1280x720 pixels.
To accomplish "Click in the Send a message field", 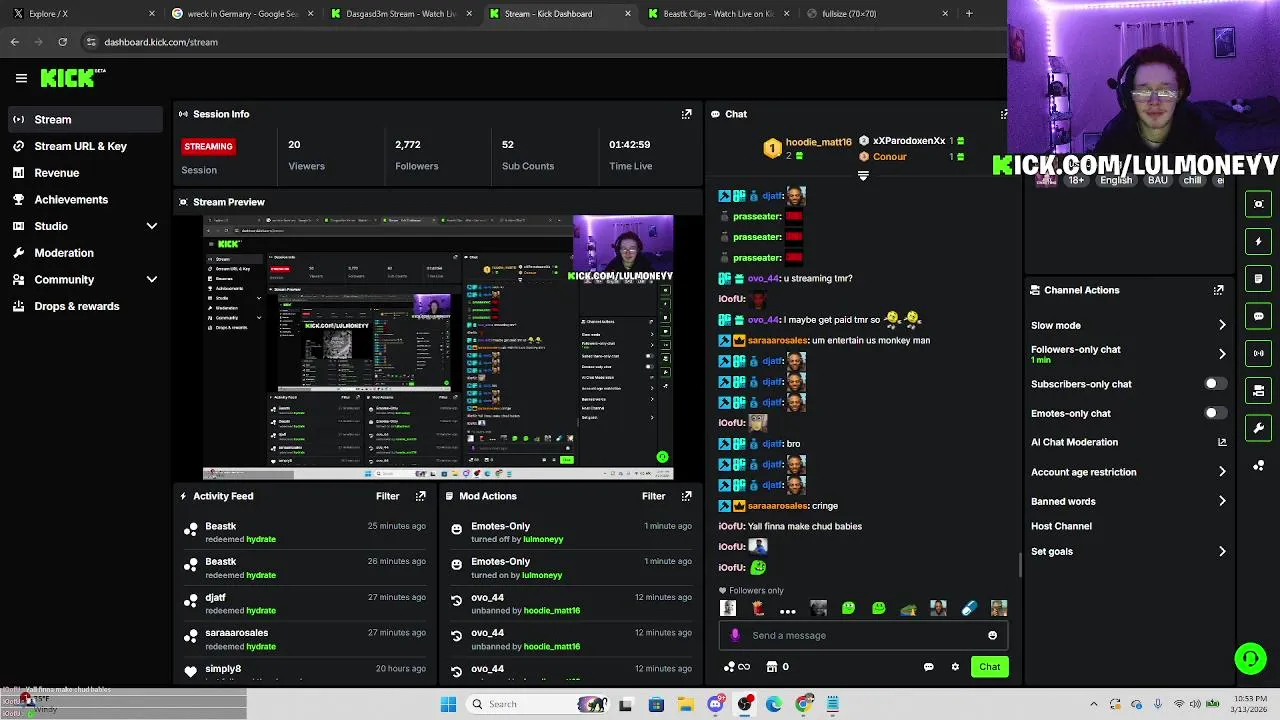I will pyautogui.click(x=865, y=635).
